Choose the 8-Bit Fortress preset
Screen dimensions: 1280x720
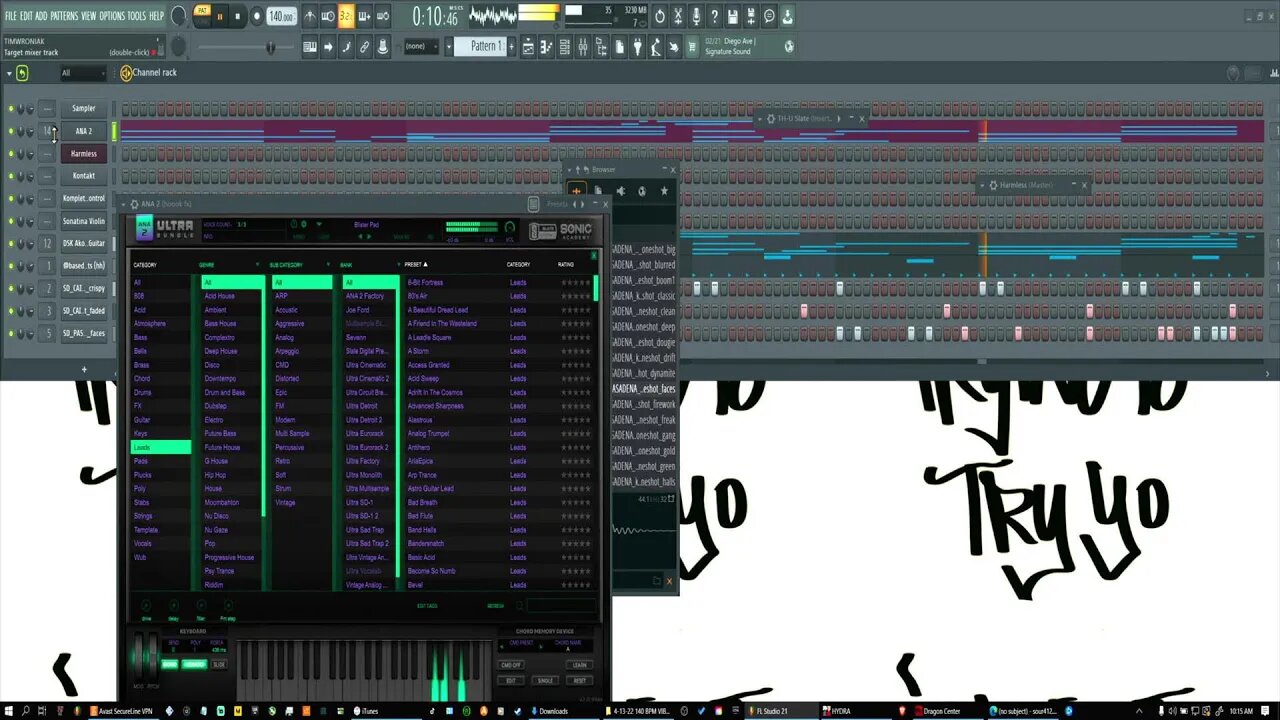pyautogui.click(x=425, y=283)
